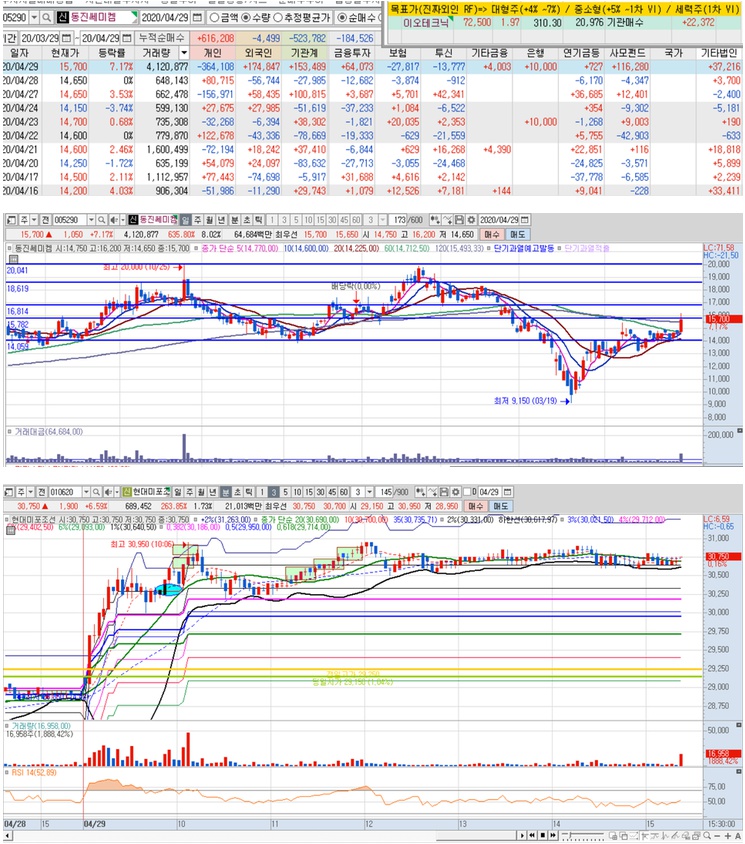Click speaker icon in 동진쎄미켐 chart toolbar
The height and width of the screenshot is (844, 745).
pyautogui.click(x=113, y=220)
